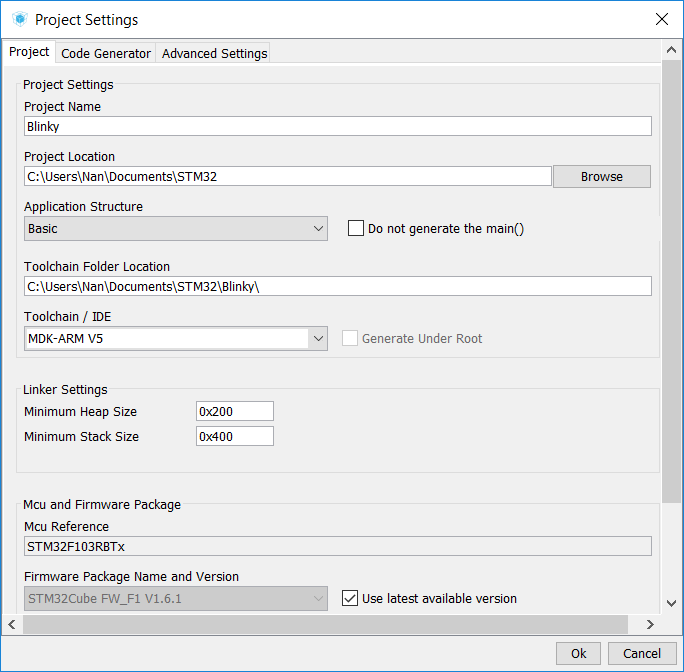Close the Project Settings dialog
684x672 pixels.
click(x=662, y=19)
